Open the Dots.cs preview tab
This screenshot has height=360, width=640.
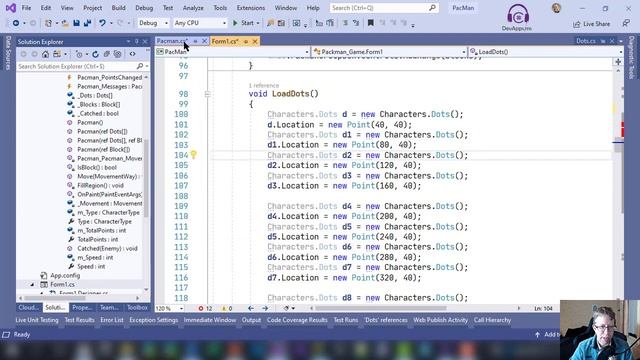(586, 41)
